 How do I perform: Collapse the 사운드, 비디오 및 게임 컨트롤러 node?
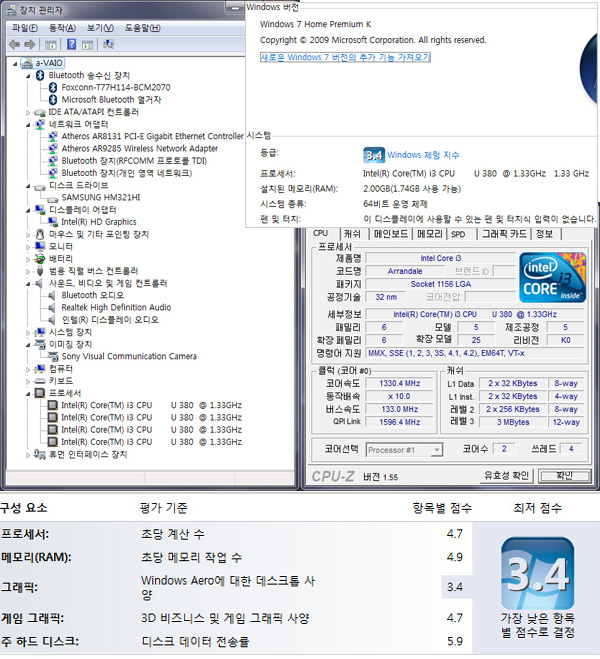[x=28, y=284]
